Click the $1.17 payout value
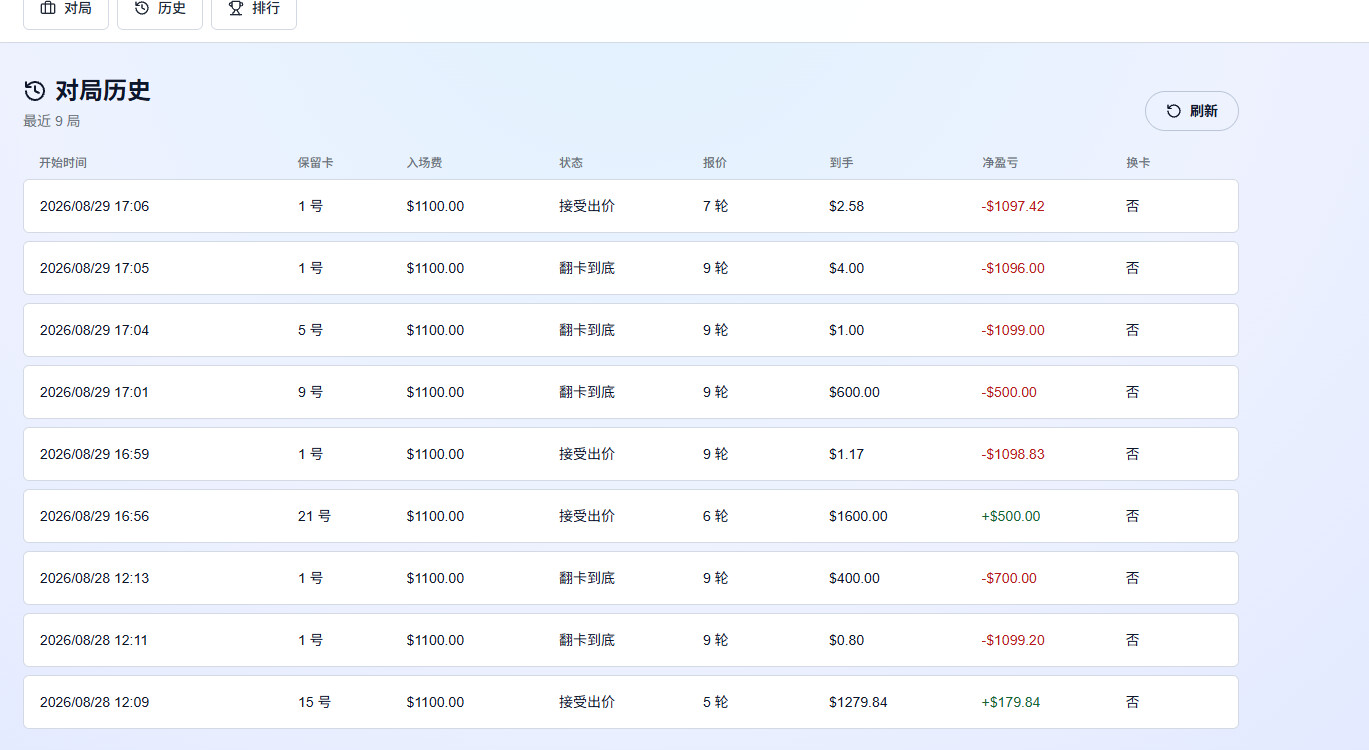 coord(846,454)
